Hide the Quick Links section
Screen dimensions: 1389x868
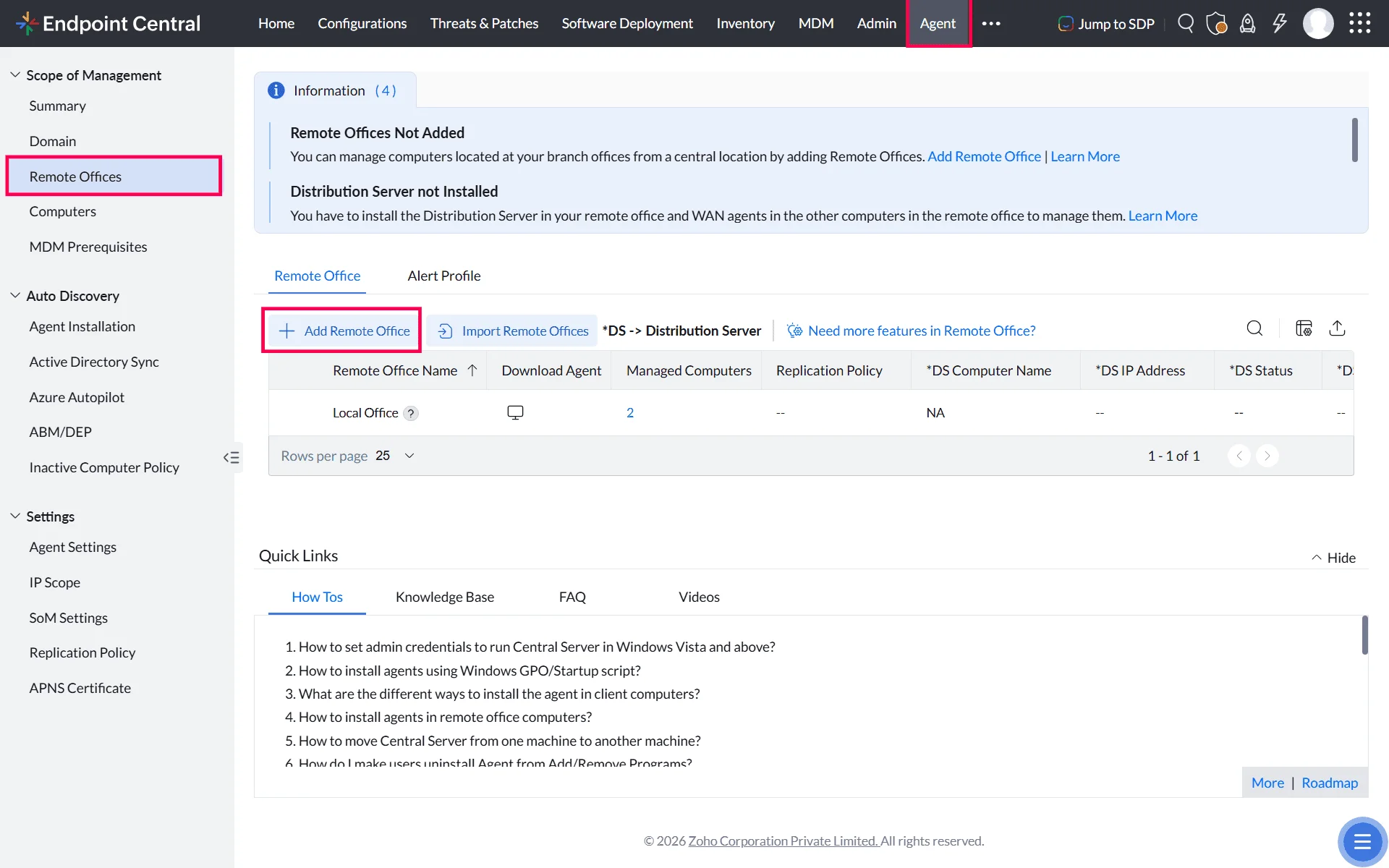click(1333, 558)
